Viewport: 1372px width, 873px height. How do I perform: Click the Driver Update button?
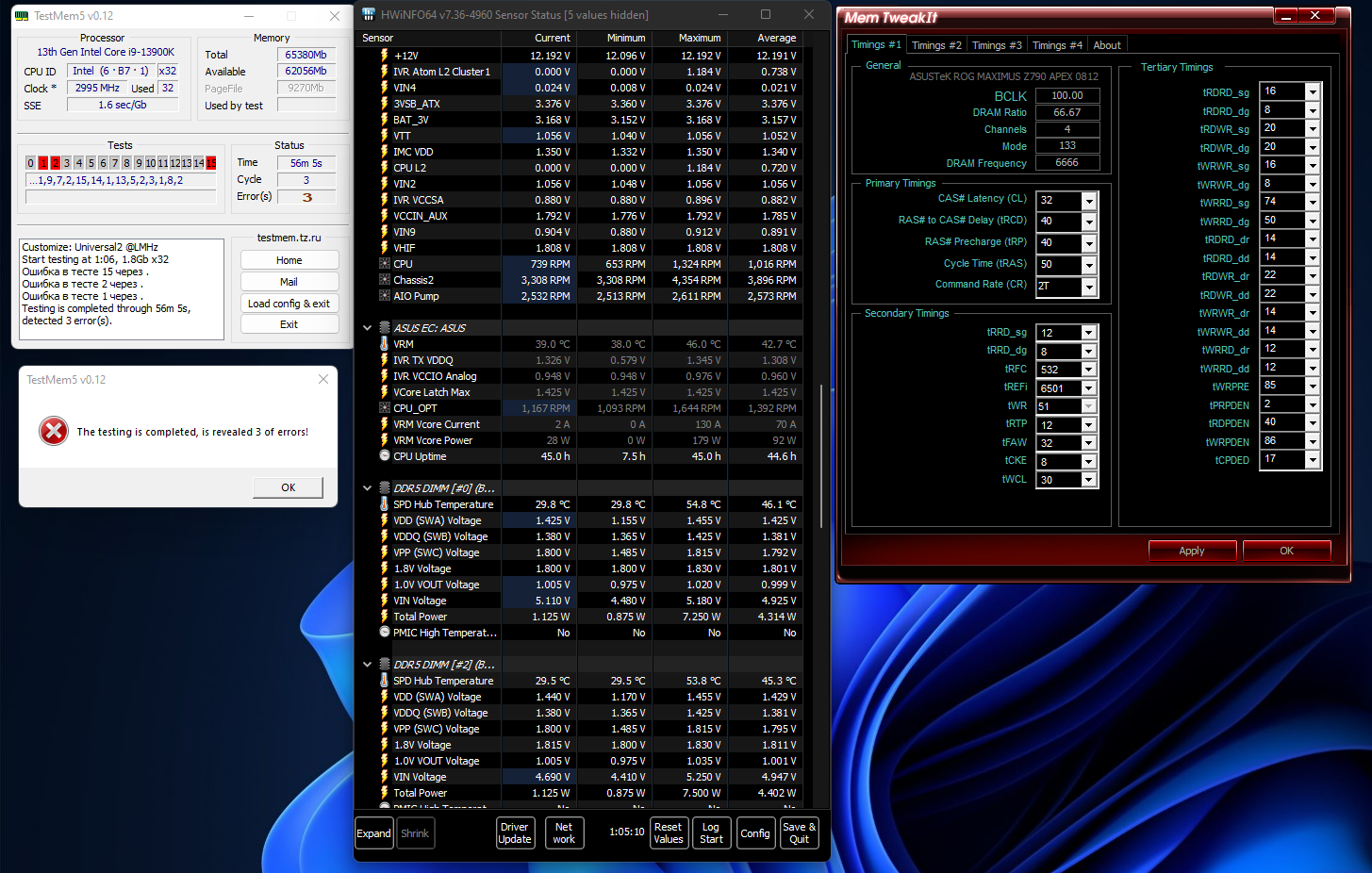pyautogui.click(x=515, y=833)
